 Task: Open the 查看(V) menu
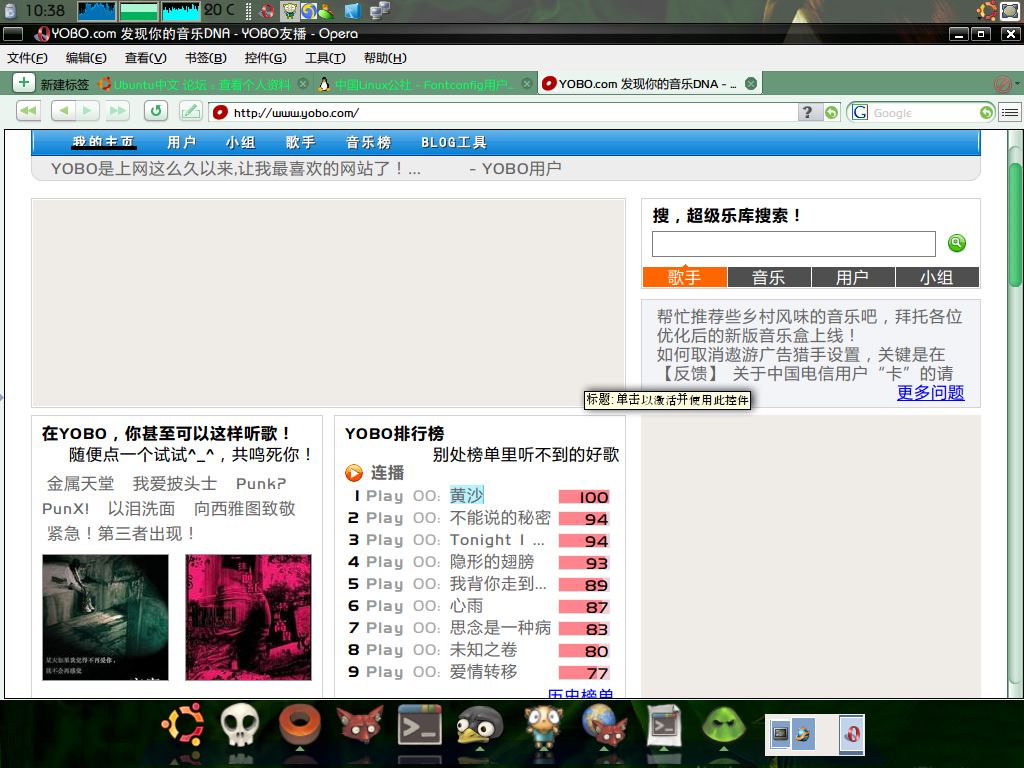[146, 58]
